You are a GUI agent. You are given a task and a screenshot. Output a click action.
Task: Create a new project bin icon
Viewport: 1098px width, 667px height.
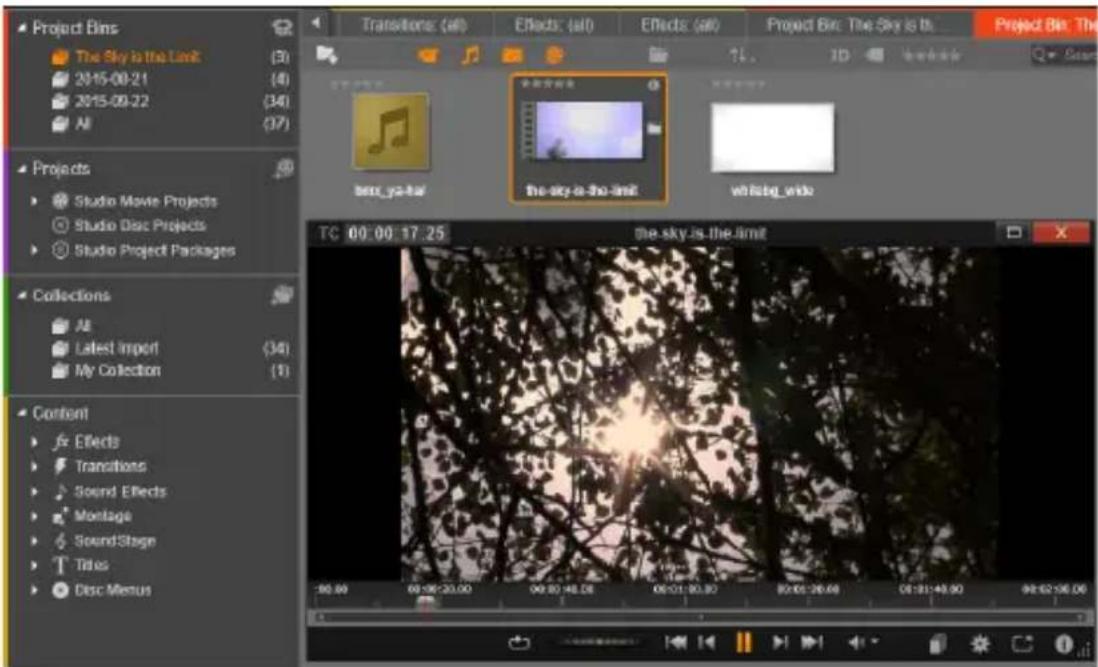[x=282, y=28]
